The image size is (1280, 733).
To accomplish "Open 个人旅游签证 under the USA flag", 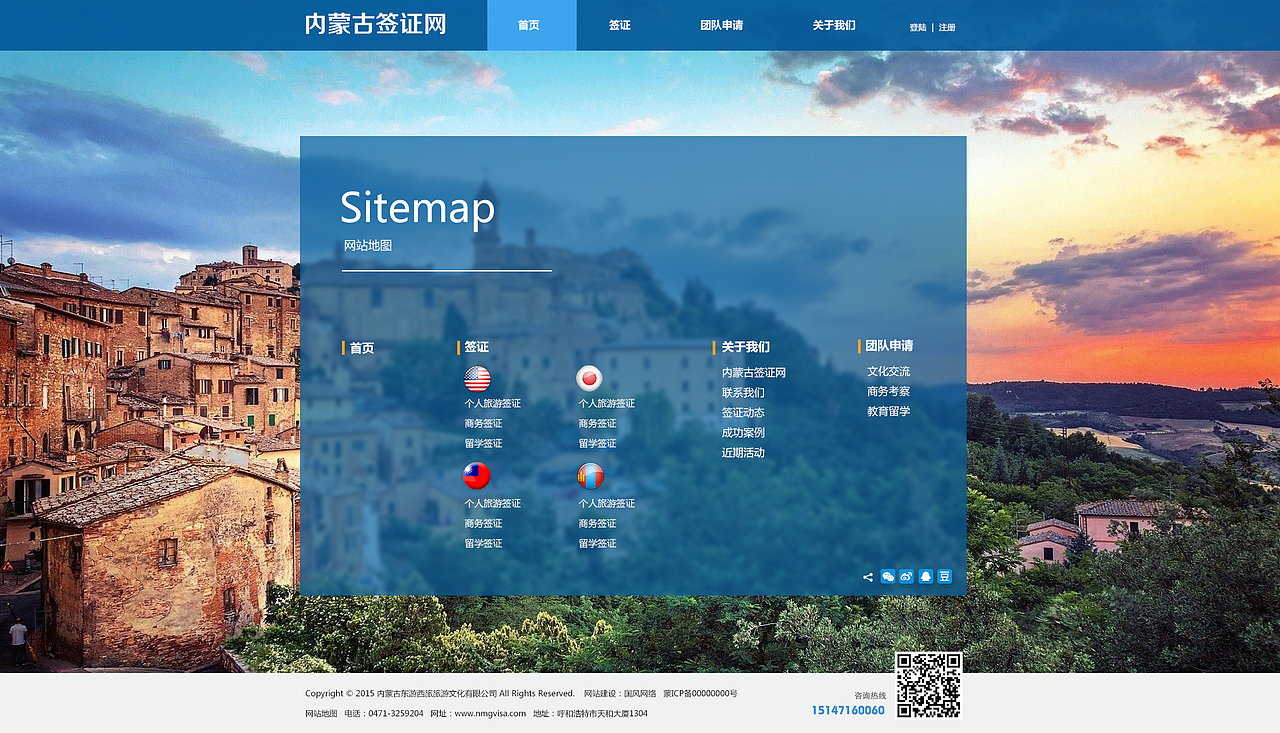I will (x=492, y=404).
